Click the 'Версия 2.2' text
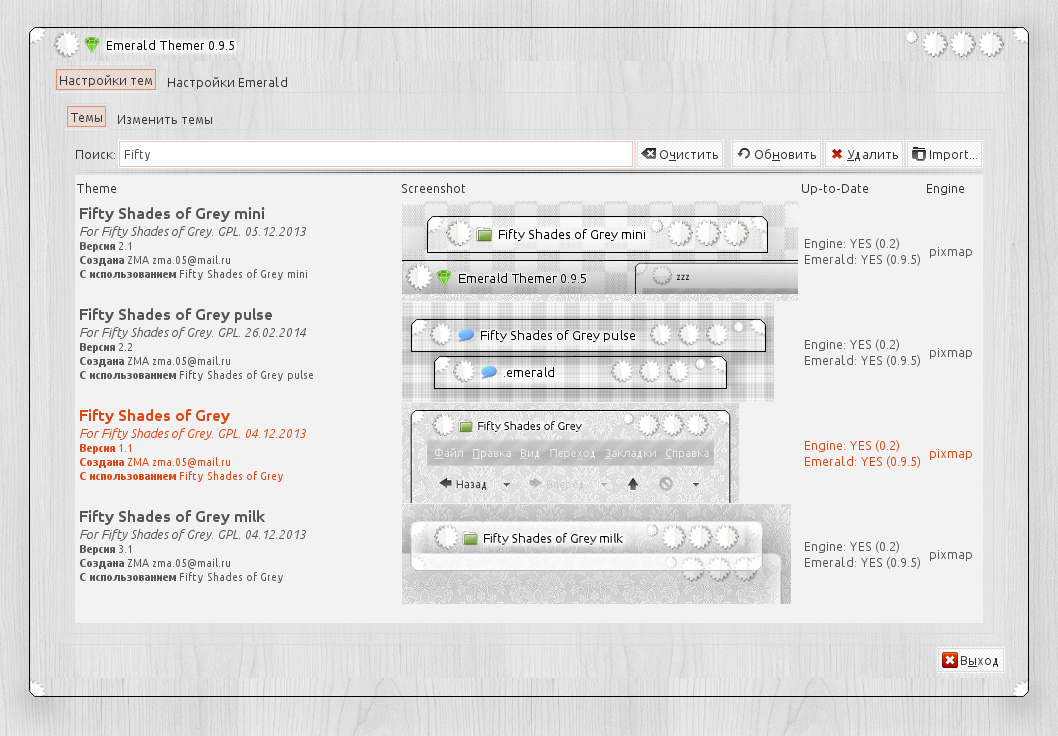 106,347
